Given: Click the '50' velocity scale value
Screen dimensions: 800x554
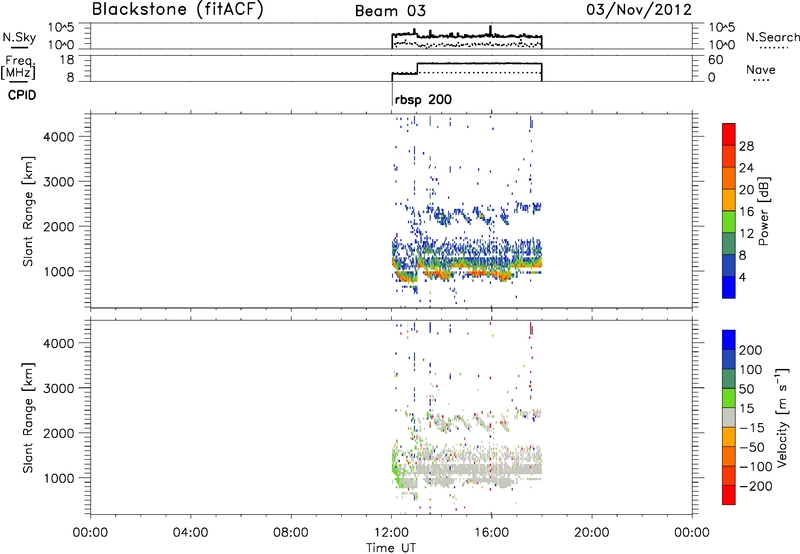Looking at the screenshot, I should click(746, 389).
